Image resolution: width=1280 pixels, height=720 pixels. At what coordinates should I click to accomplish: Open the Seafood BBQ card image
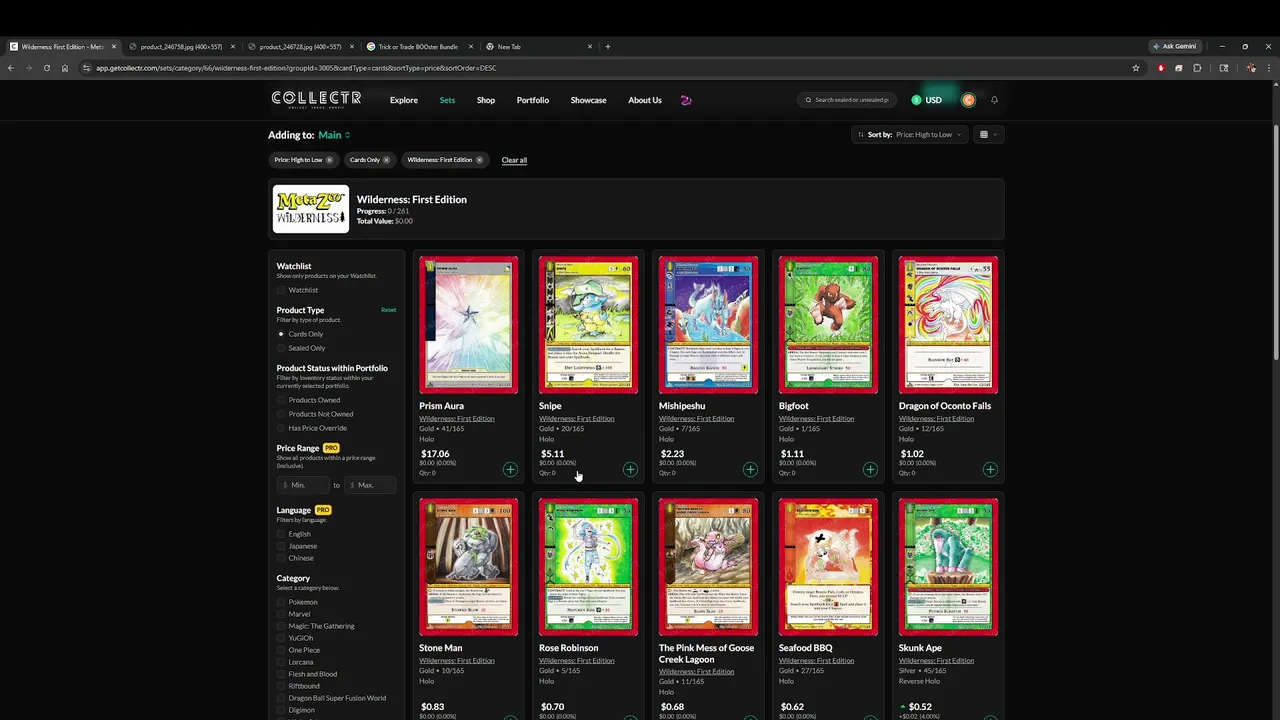point(828,566)
